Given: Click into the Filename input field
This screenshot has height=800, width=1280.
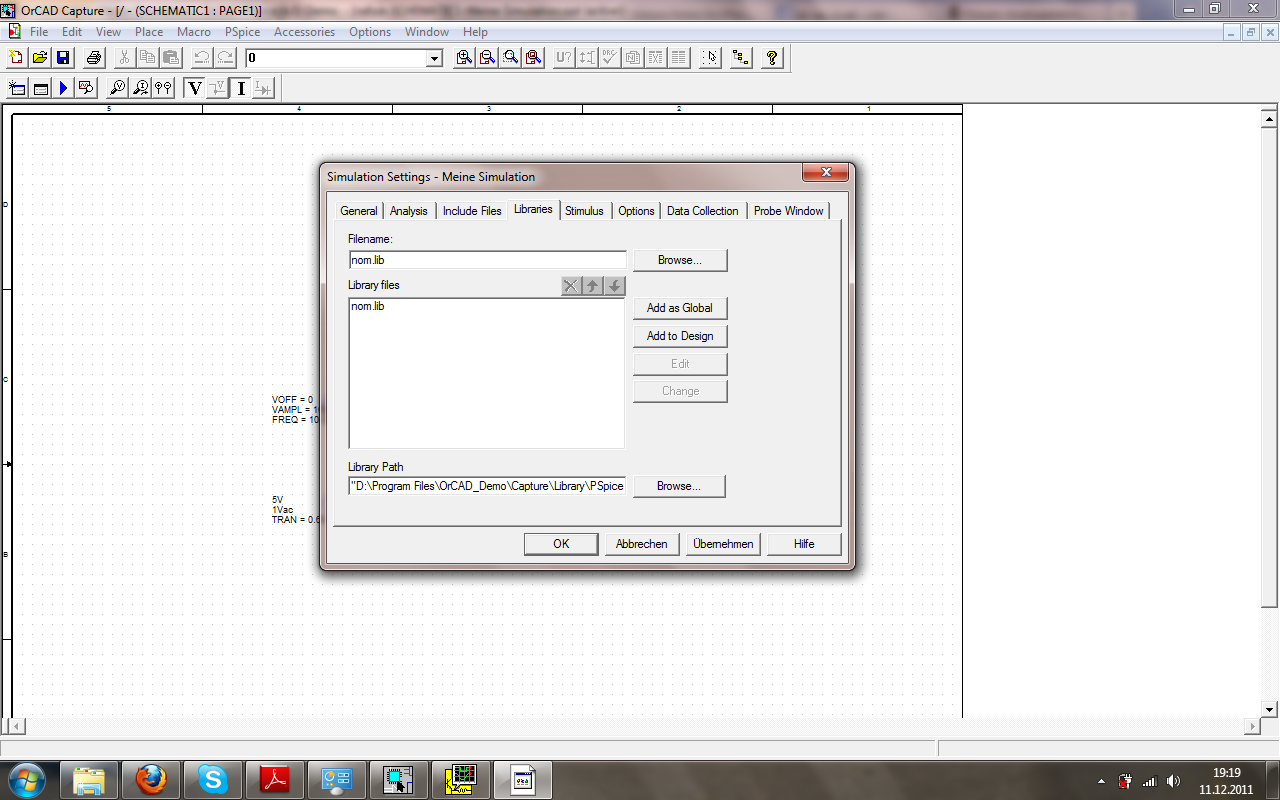Looking at the screenshot, I should (487, 260).
